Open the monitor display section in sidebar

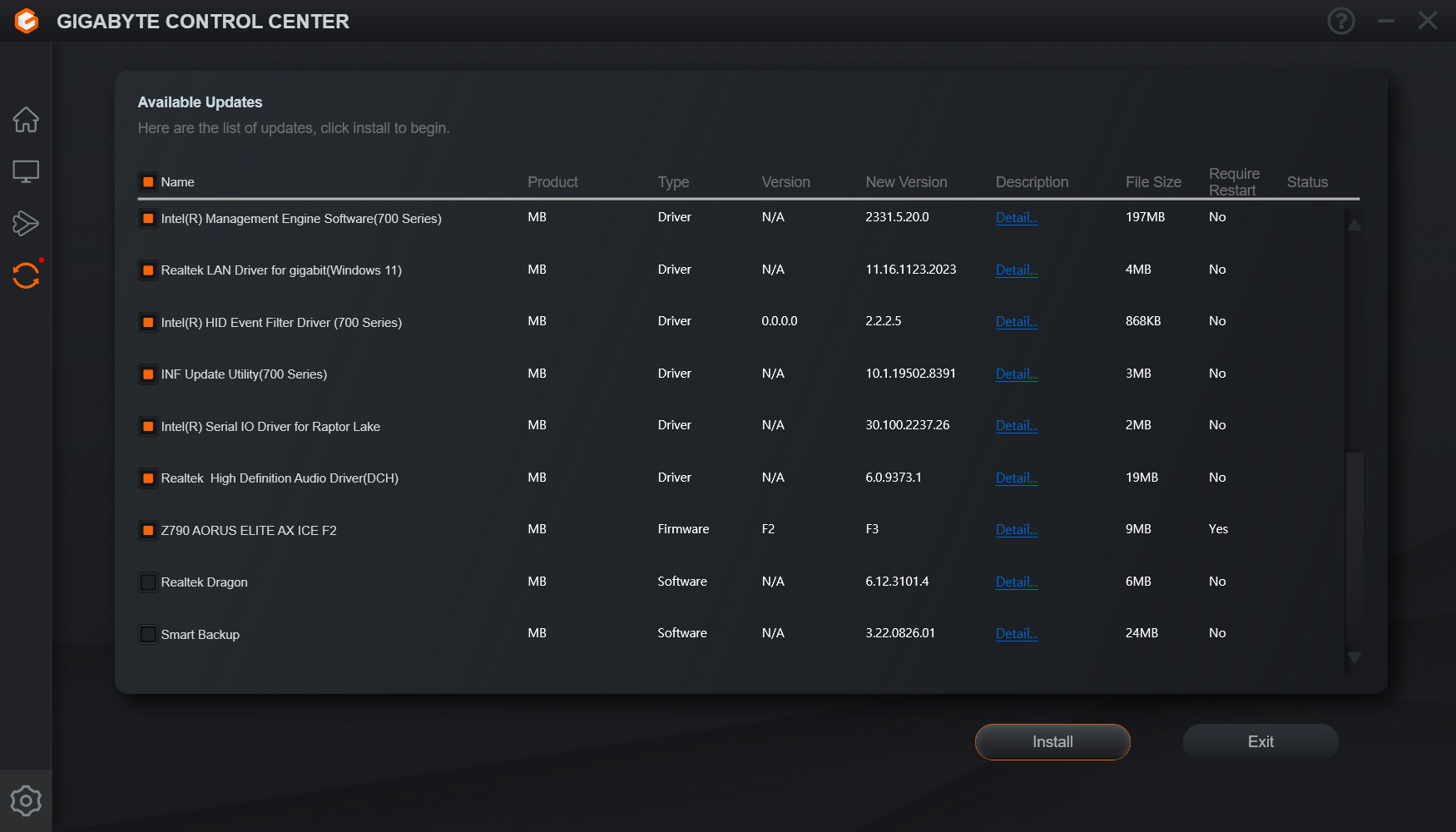pyautogui.click(x=26, y=171)
